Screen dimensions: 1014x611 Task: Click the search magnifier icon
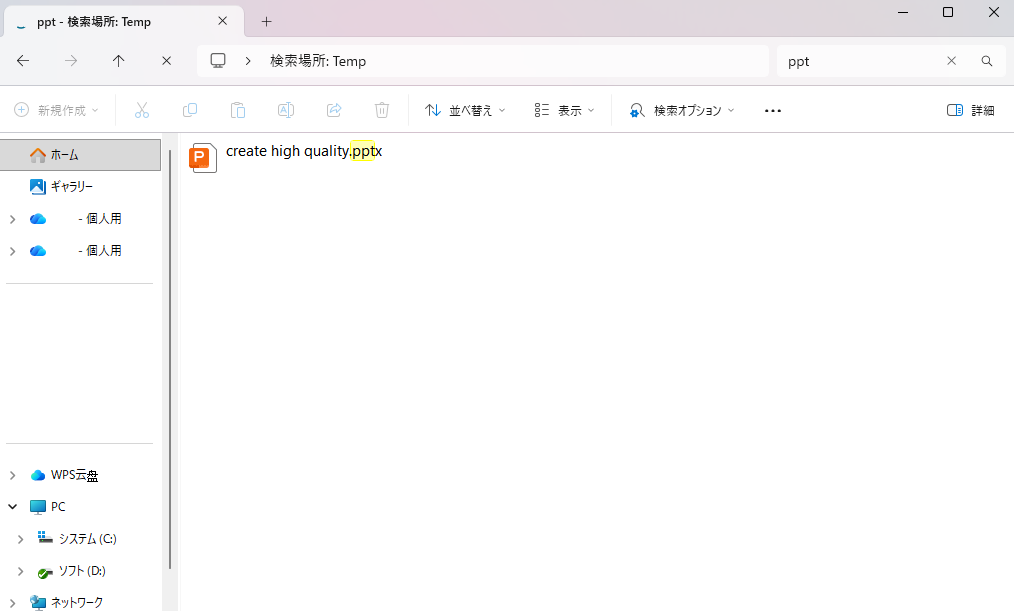click(987, 61)
